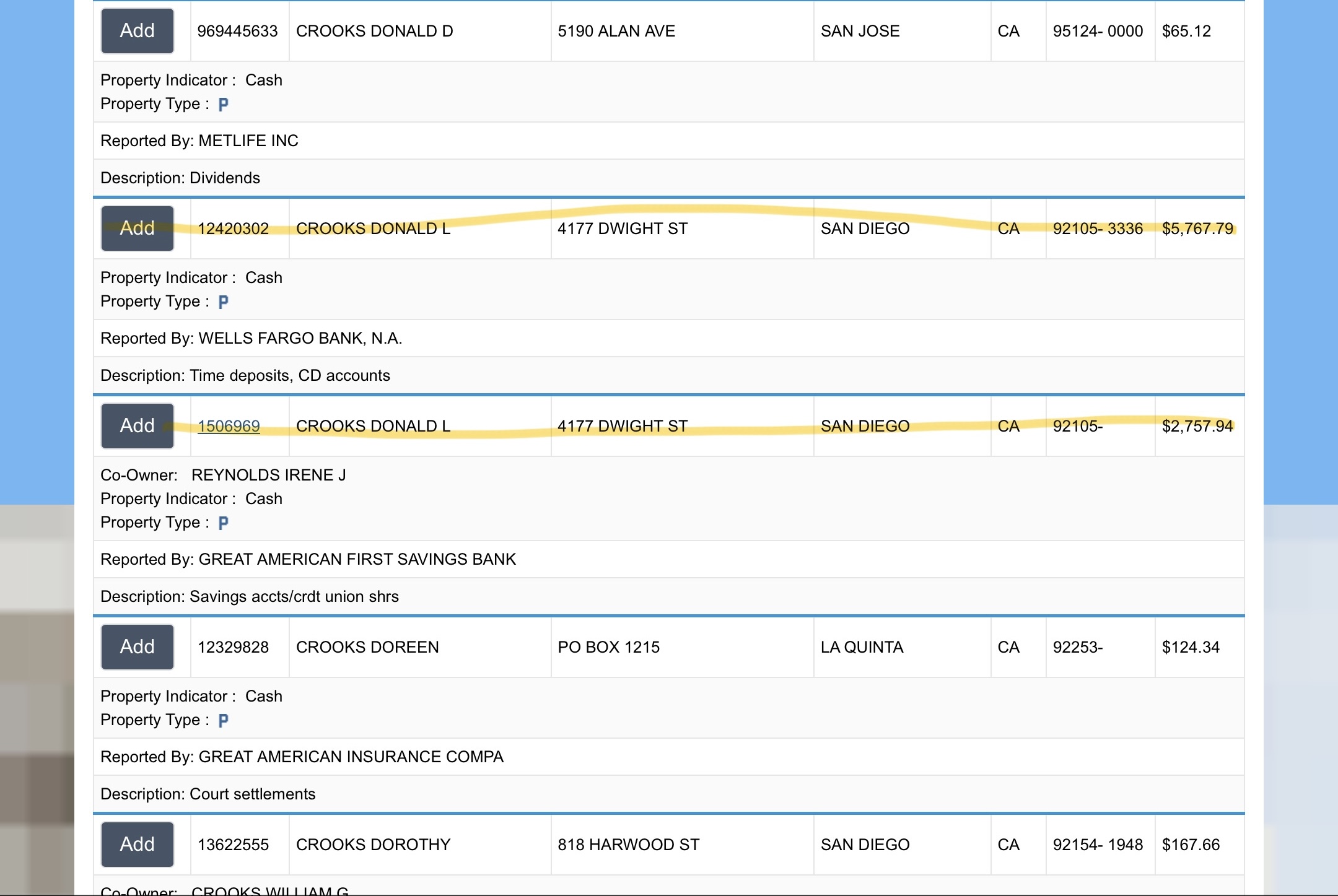Add the CROOKS DOREEN property claim

(138, 647)
